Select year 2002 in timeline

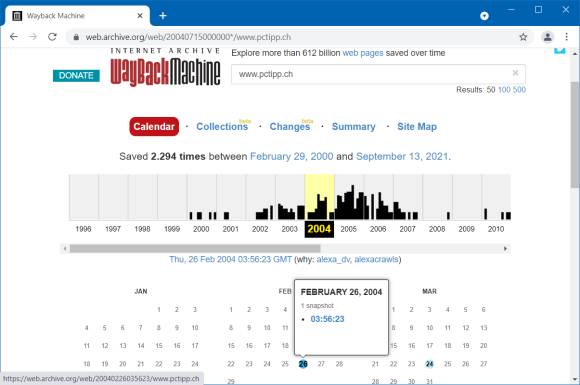point(260,229)
